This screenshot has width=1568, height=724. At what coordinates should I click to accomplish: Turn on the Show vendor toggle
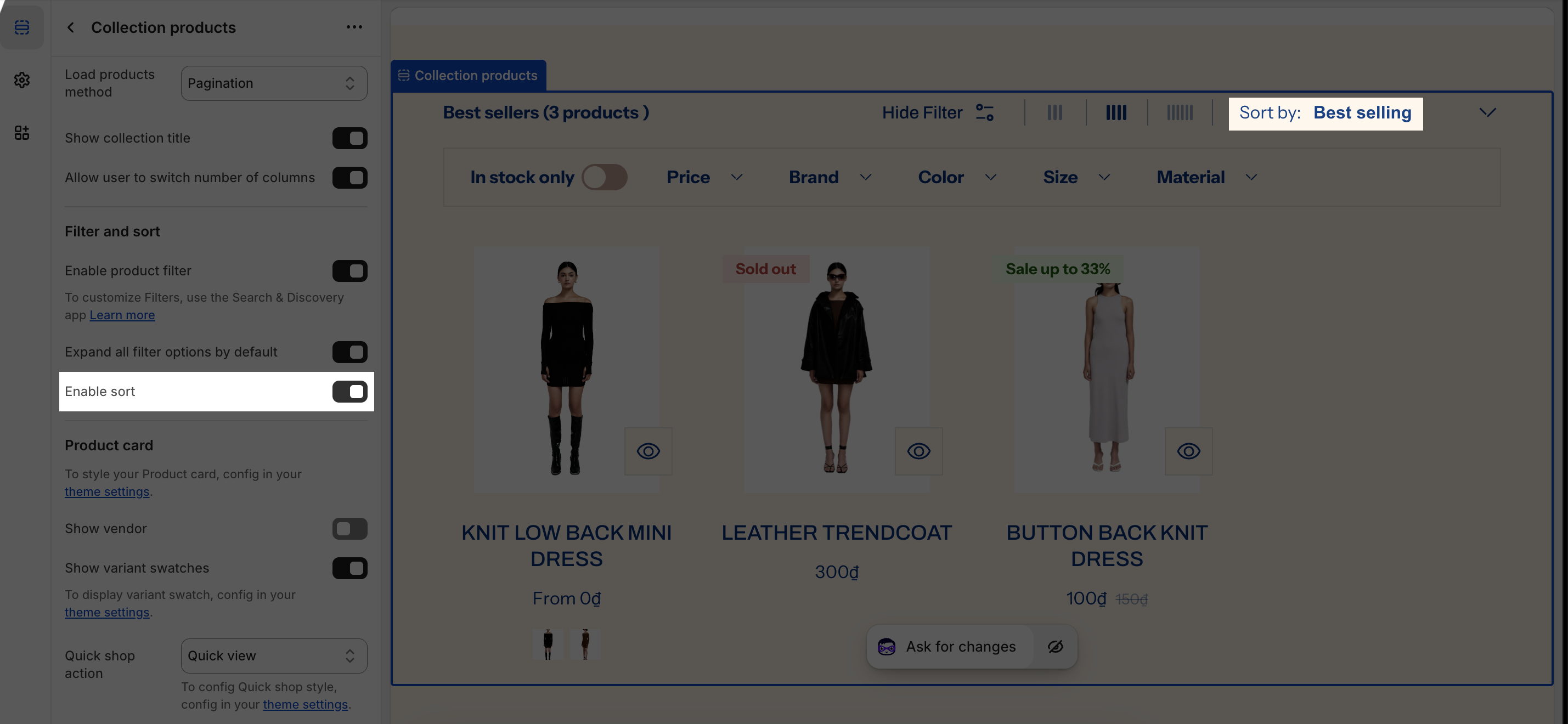(x=349, y=529)
